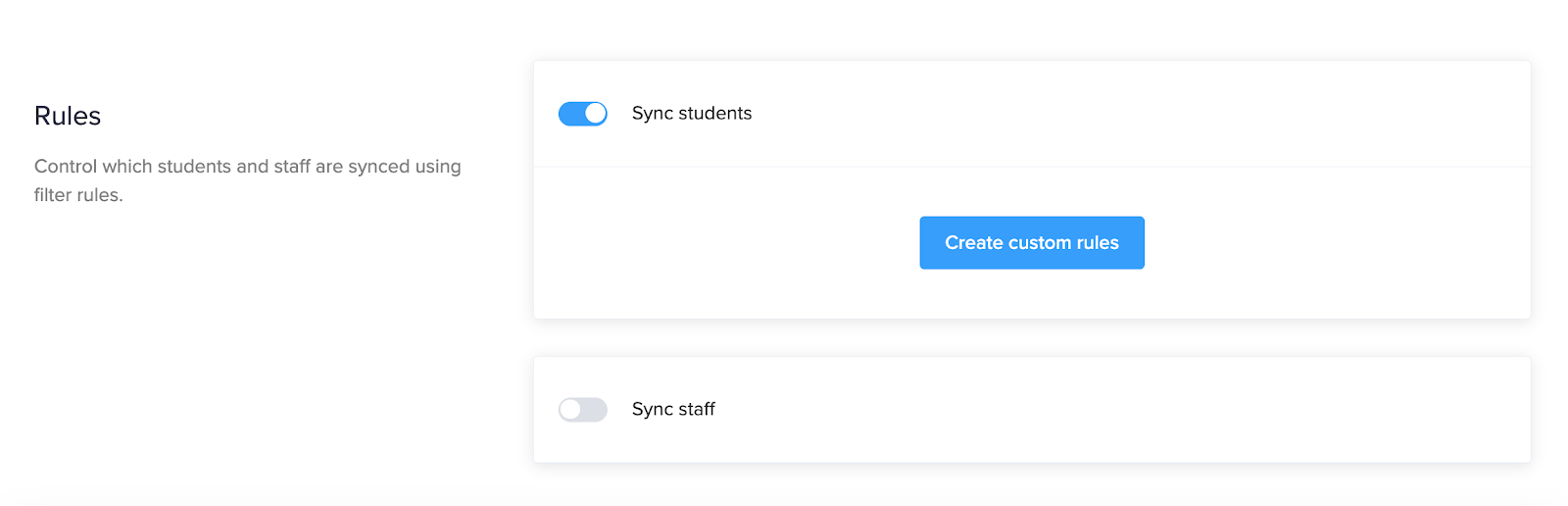Select the "Sync students" label text
Viewport: 1568px width, 506px height.
tap(692, 114)
